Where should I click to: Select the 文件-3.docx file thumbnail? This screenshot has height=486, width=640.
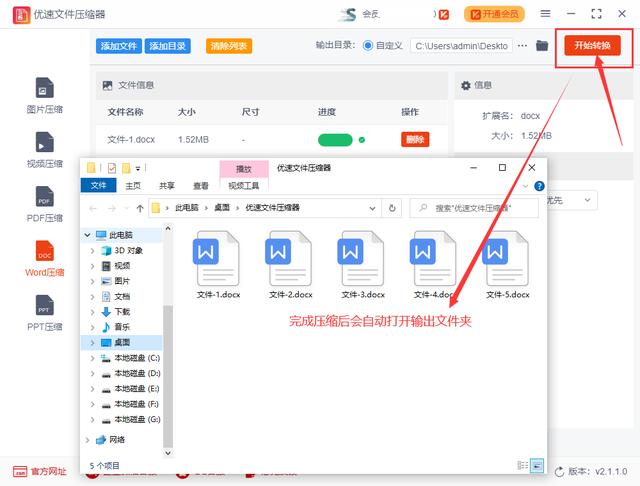[x=363, y=265]
